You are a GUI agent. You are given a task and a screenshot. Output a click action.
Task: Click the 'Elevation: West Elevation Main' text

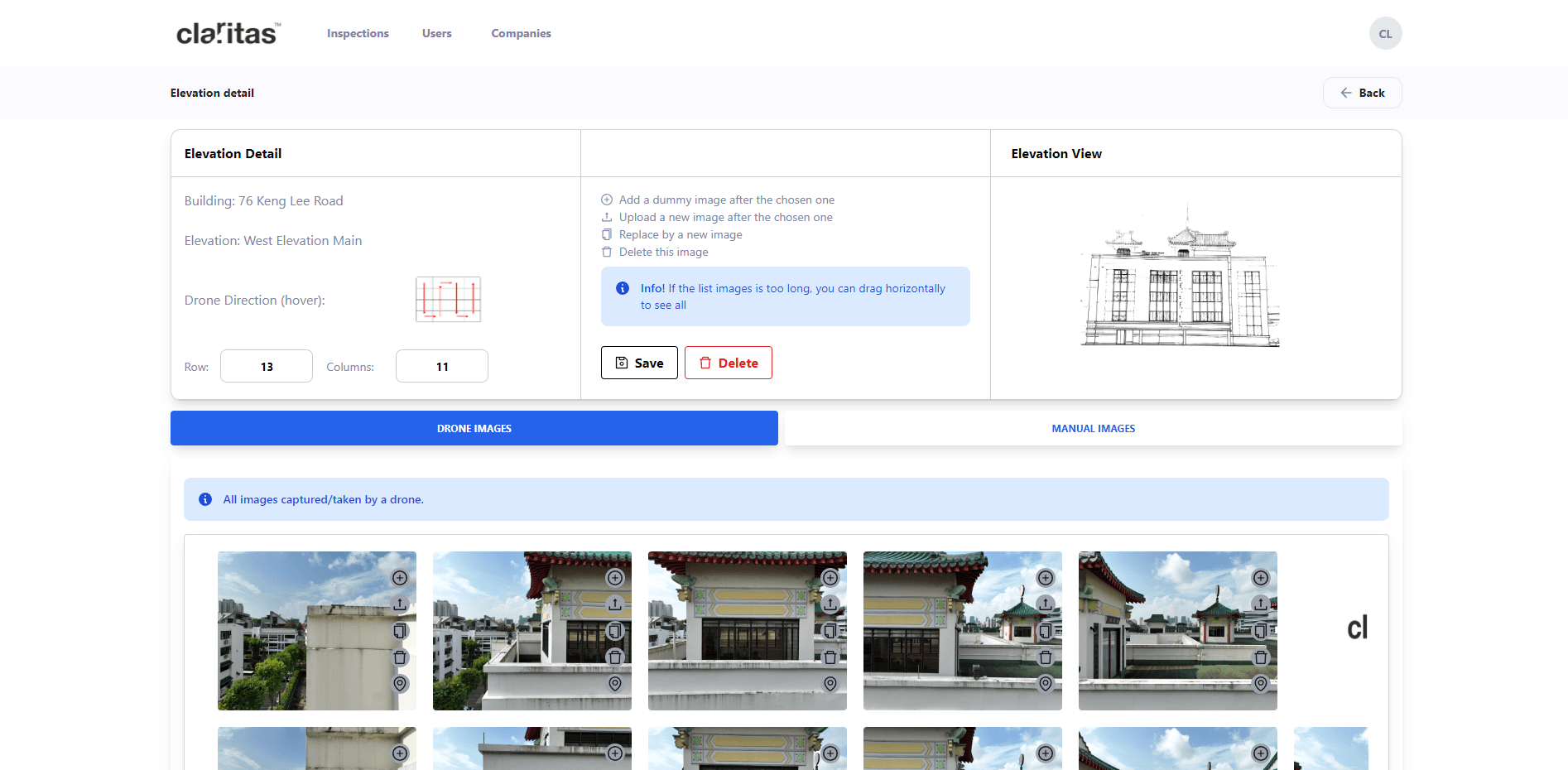coord(273,240)
